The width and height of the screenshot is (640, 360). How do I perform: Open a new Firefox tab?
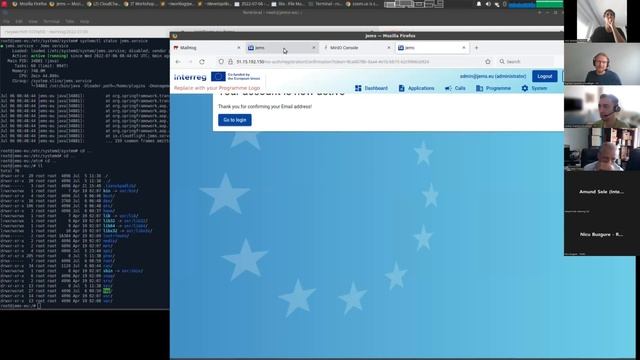pyautogui.click(x=476, y=48)
